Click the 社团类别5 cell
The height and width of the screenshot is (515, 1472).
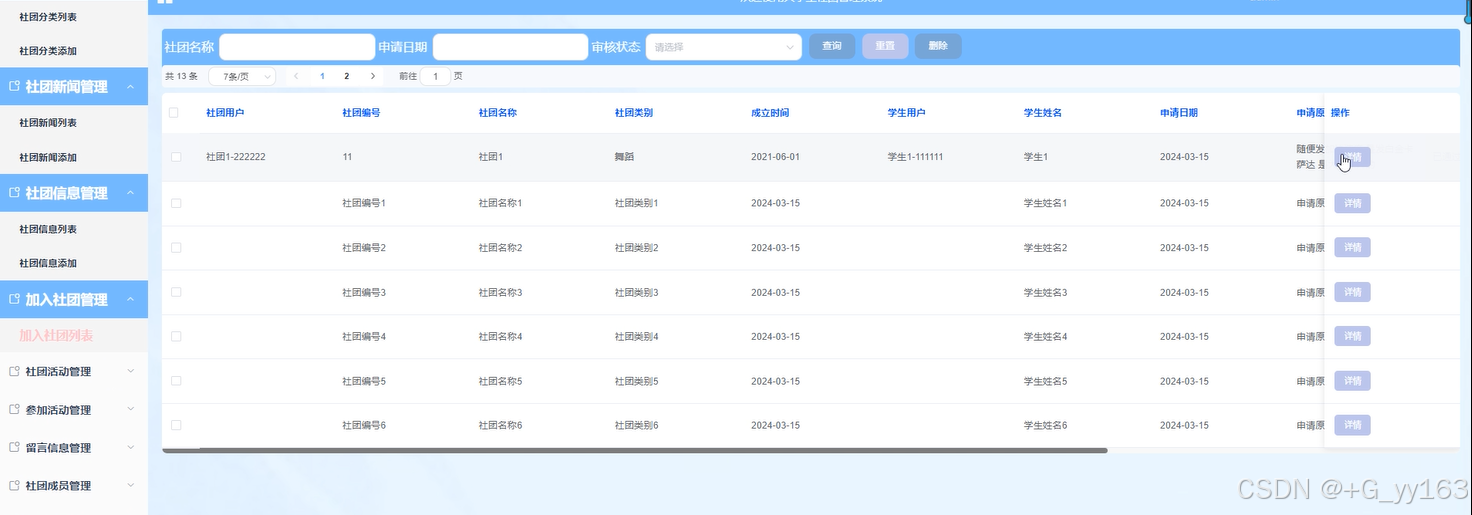[x=637, y=381]
